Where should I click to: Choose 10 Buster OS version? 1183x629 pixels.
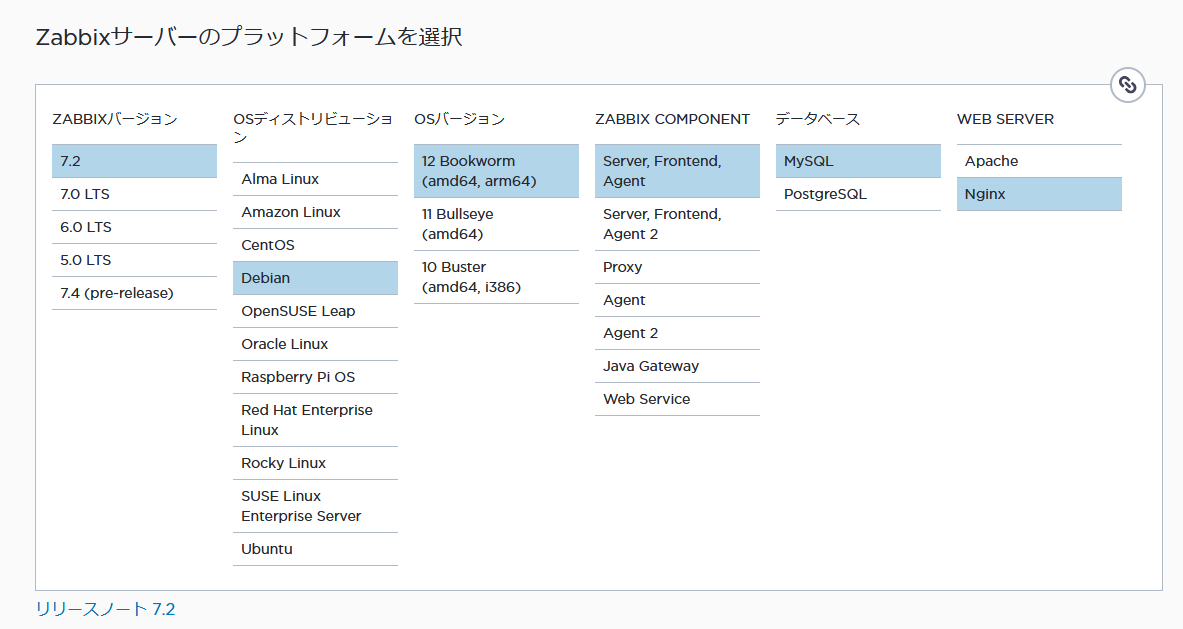pos(496,277)
